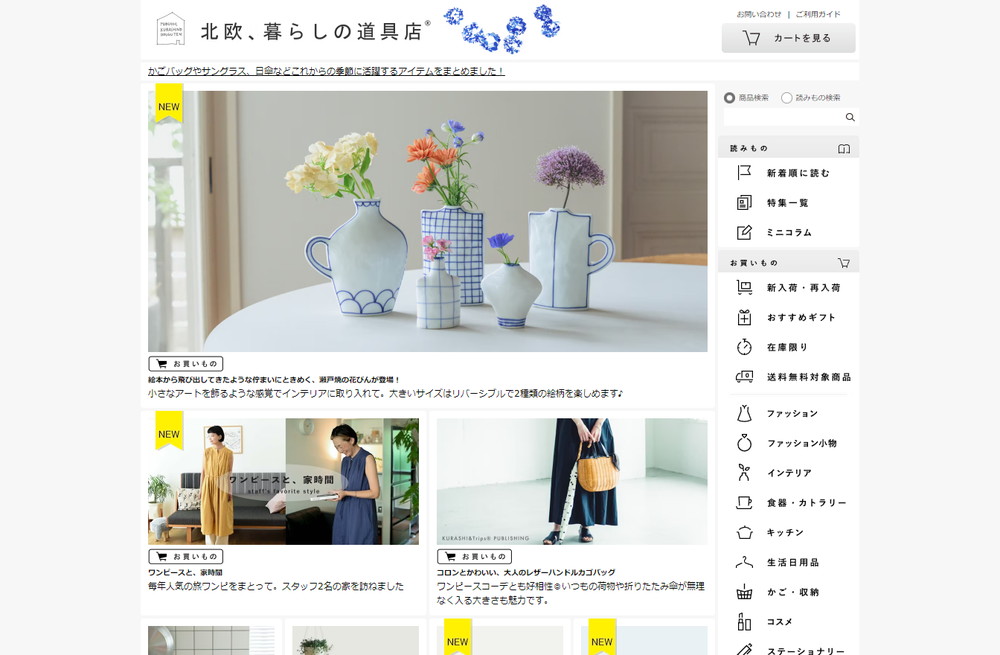Open ワンピースと、家時間 title link

[x=186, y=573]
